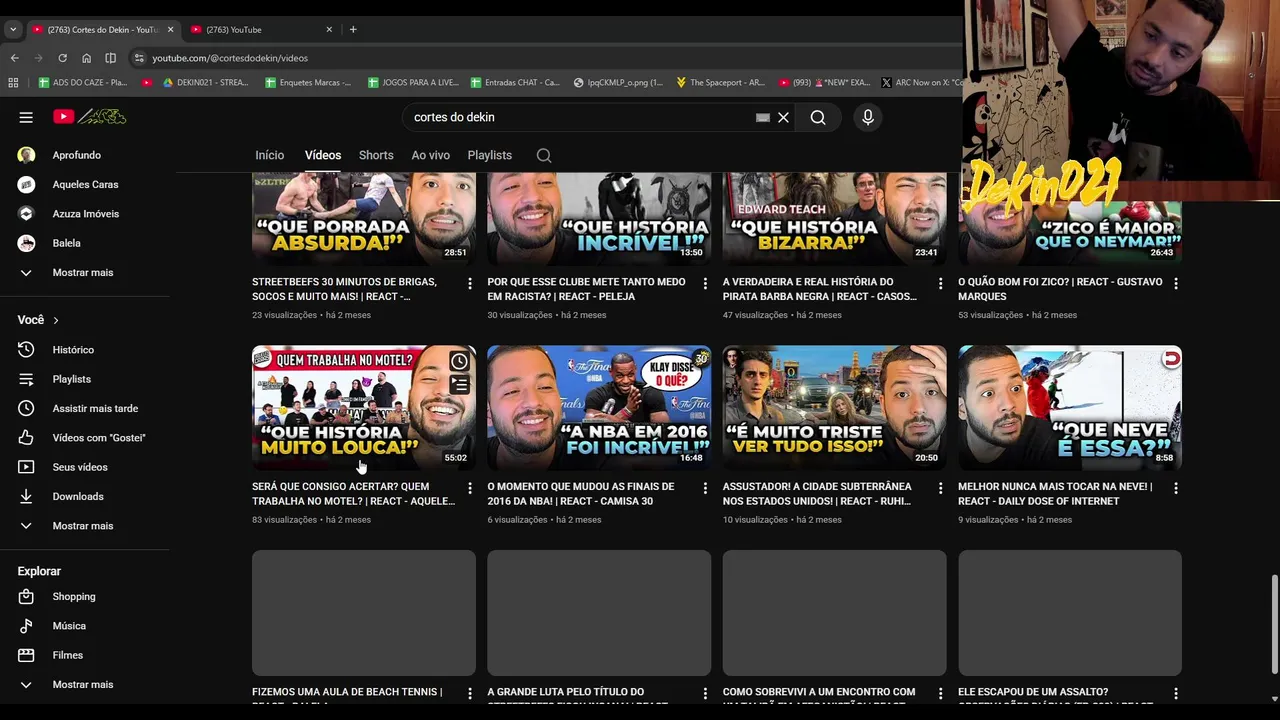The height and width of the screenshot is (720, 1280).
Task: Close the Cortes do Dekin browser tab
Action: click(x=170, y=30)
